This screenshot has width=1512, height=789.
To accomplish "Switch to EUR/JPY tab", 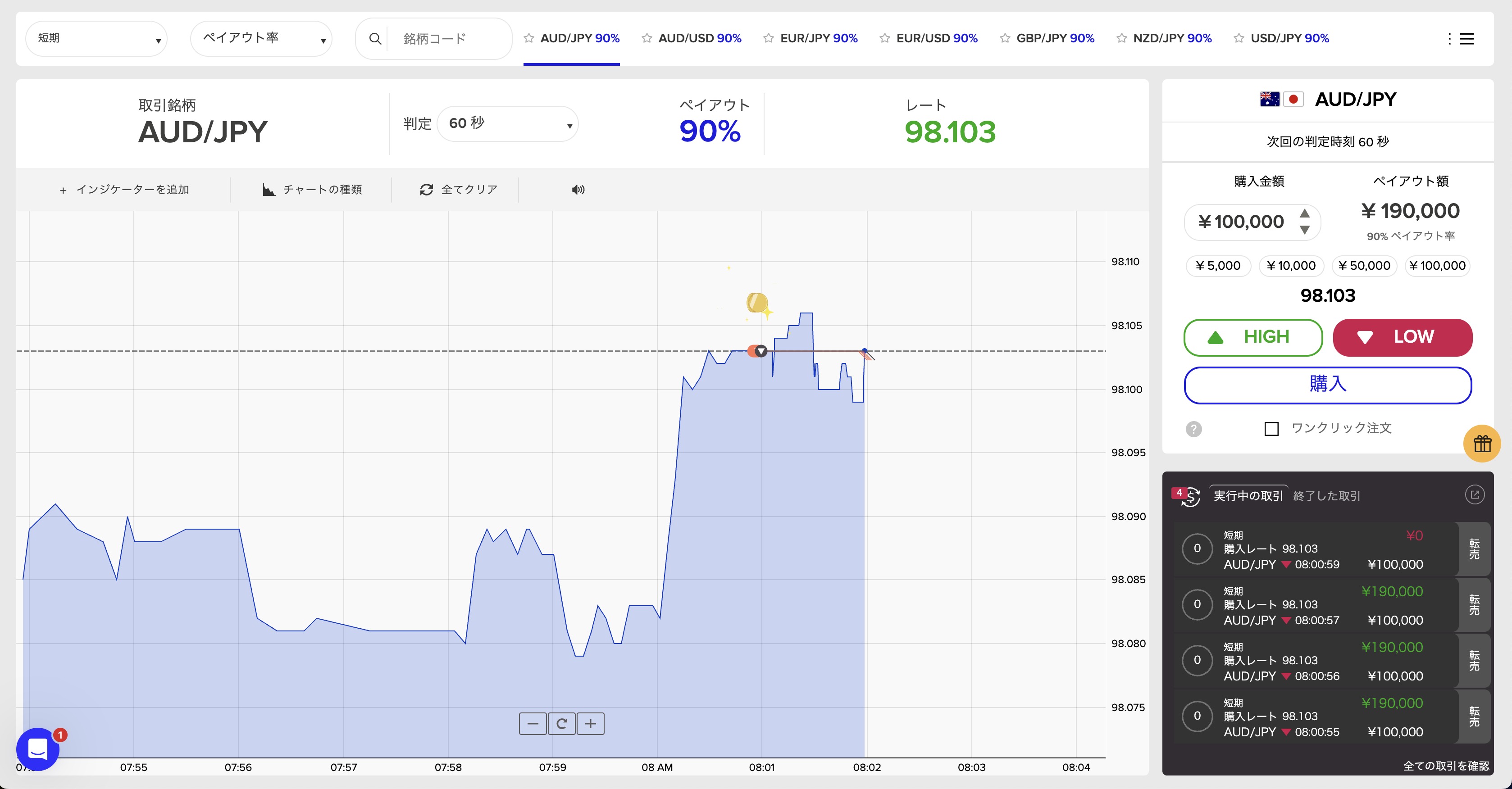I will [818, 38].
